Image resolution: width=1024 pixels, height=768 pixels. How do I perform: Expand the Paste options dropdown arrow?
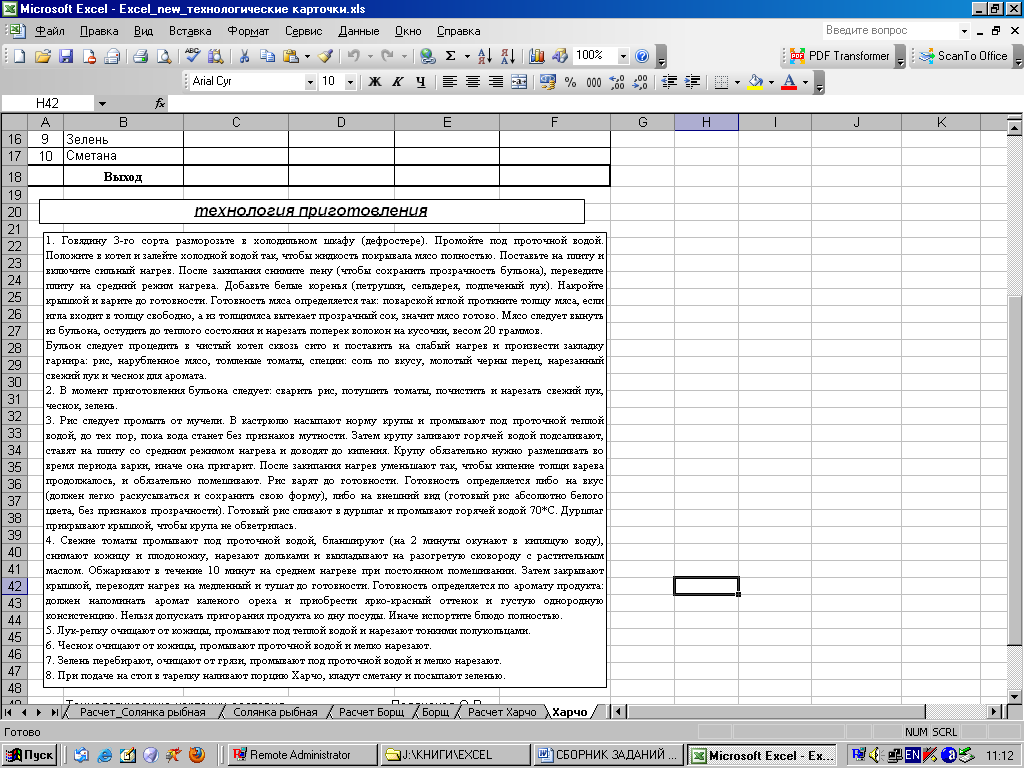[307, 56]
